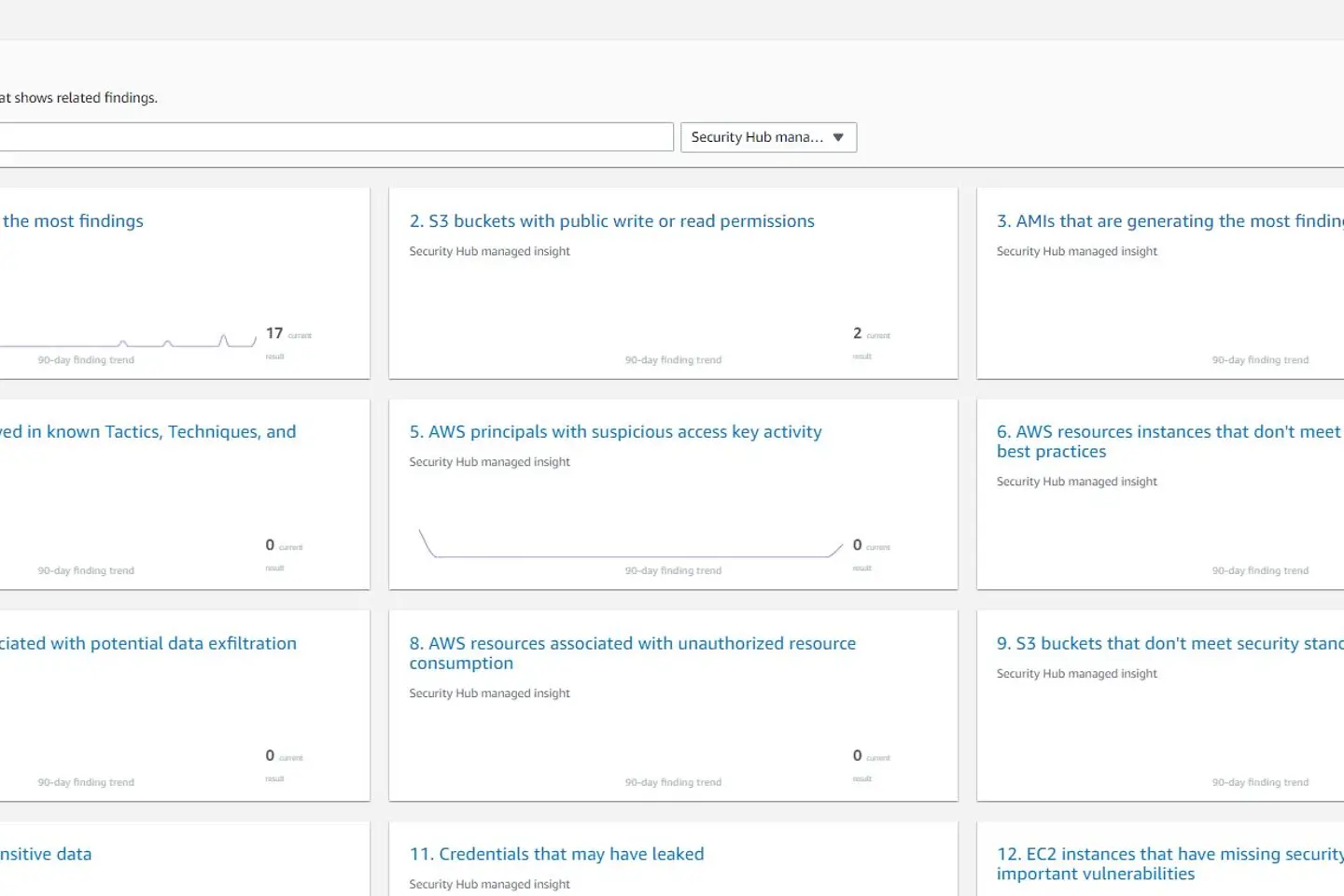Open Credentials that may have leaked insight

[x=556, y=854]
